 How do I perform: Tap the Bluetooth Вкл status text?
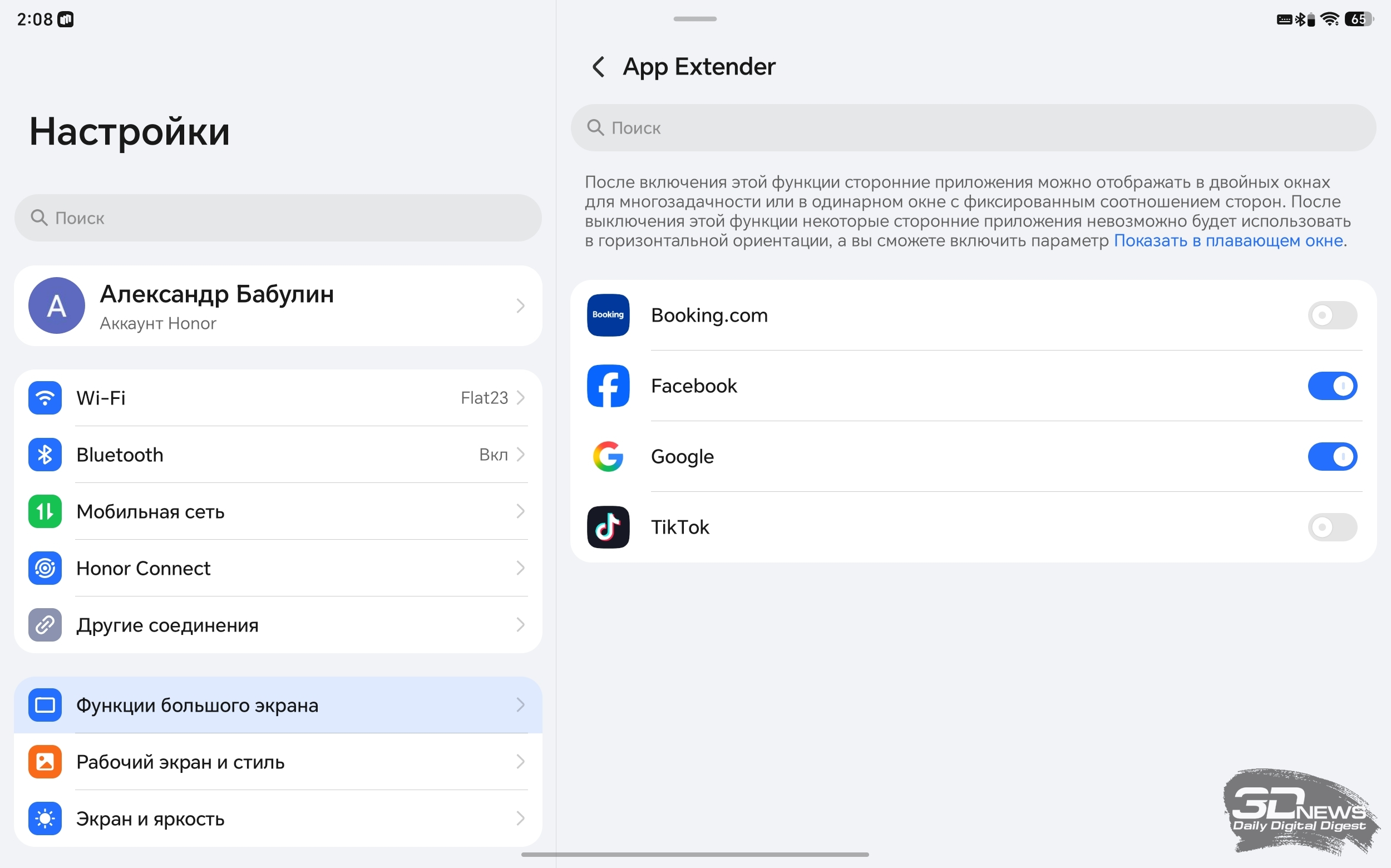[x=493, y=455]
